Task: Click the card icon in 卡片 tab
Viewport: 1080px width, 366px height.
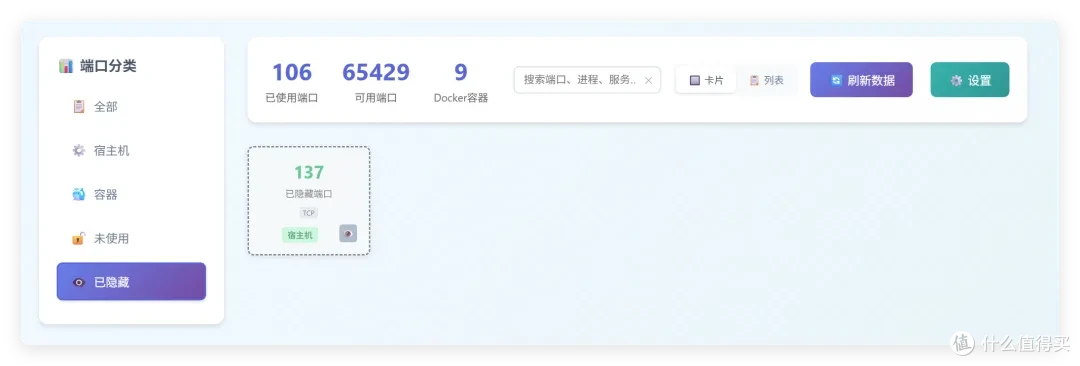Action: [x=695, y=81]
